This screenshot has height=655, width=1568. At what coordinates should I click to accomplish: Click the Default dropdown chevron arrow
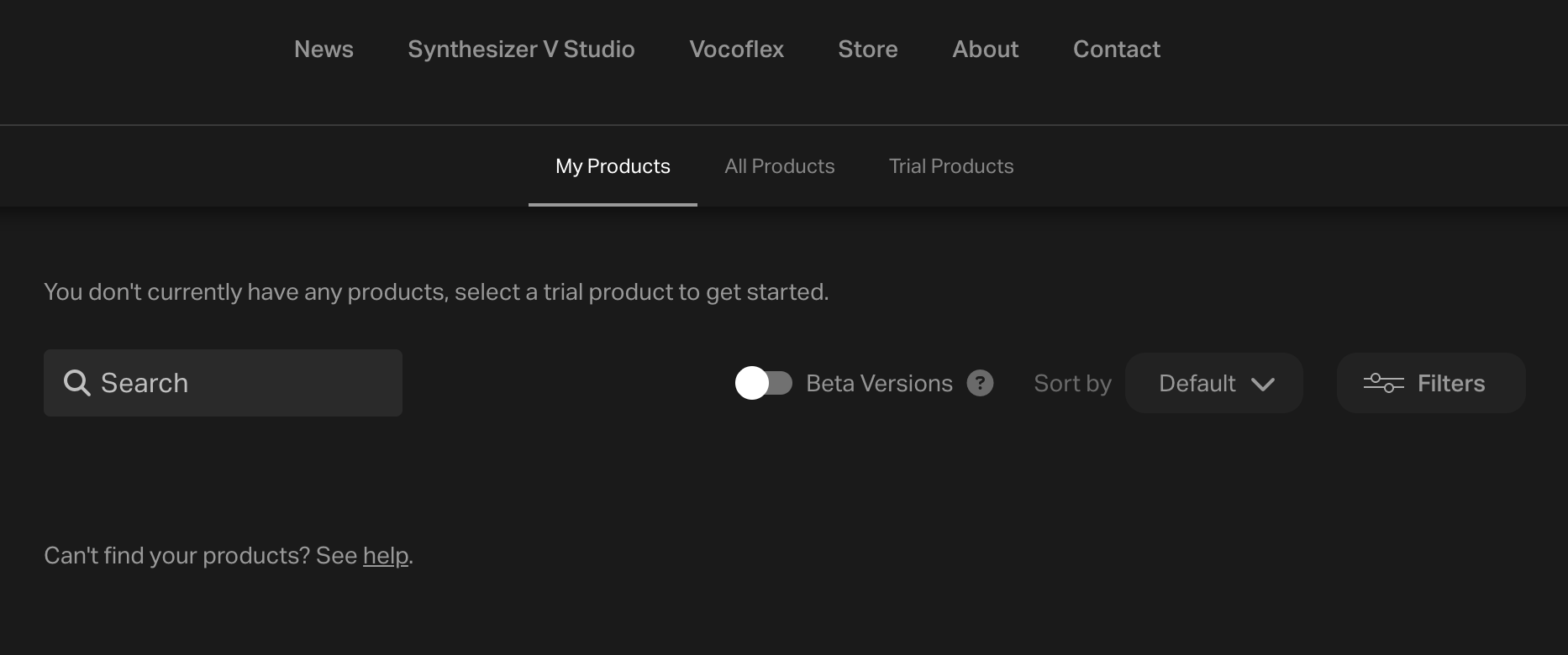point(1263,384)
